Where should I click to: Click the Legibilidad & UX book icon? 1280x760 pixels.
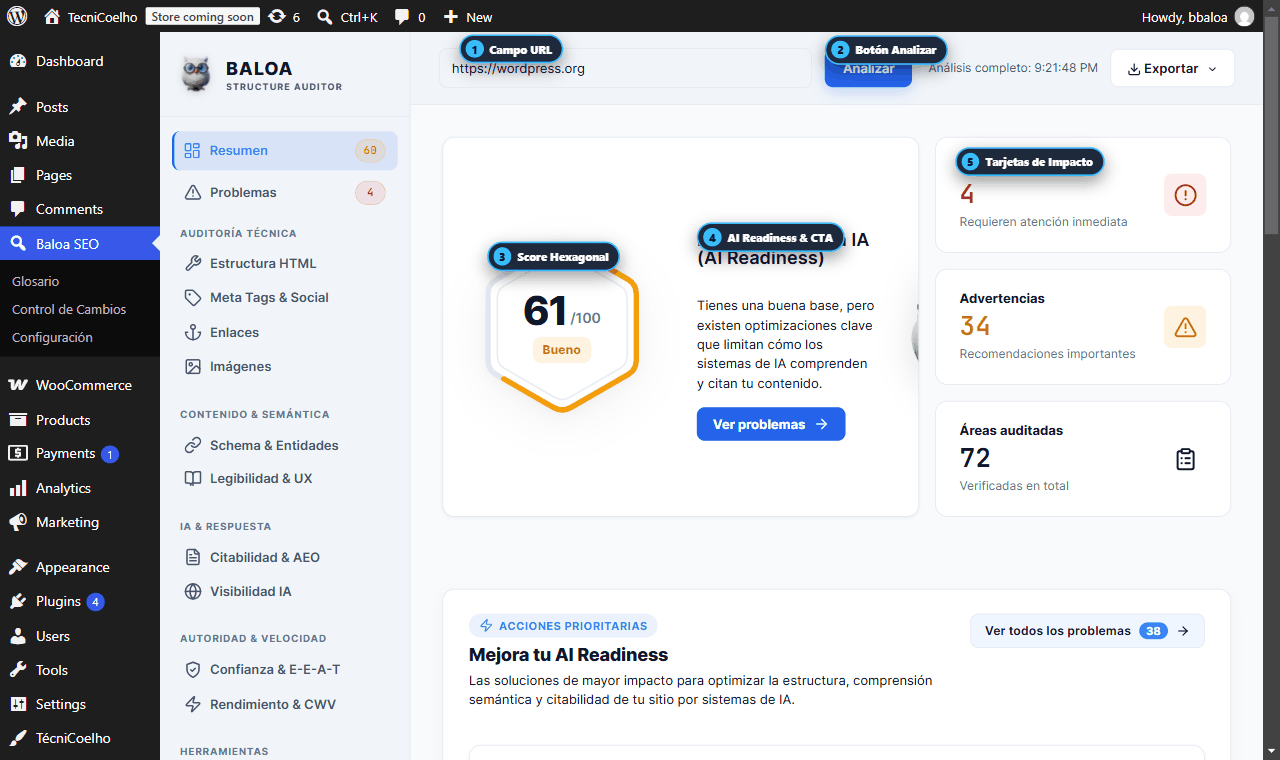[x=193, y=478]
